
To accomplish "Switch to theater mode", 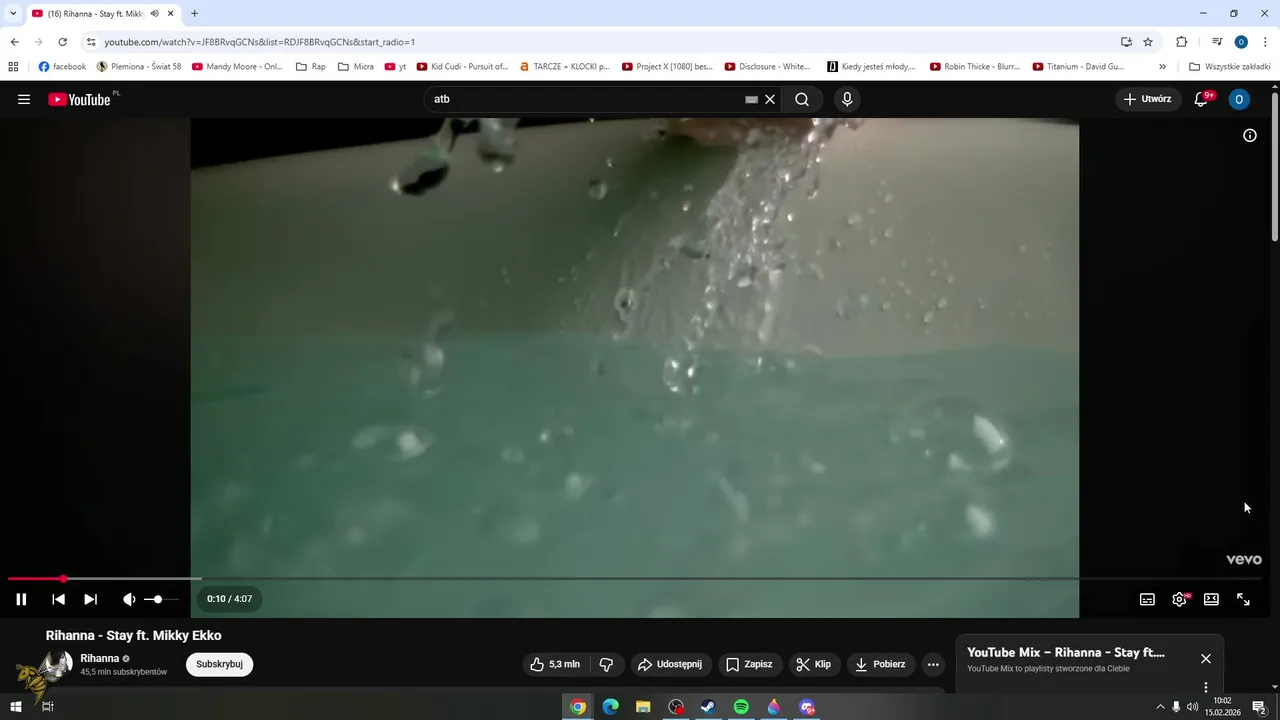I will click(x=1211, y=599).
